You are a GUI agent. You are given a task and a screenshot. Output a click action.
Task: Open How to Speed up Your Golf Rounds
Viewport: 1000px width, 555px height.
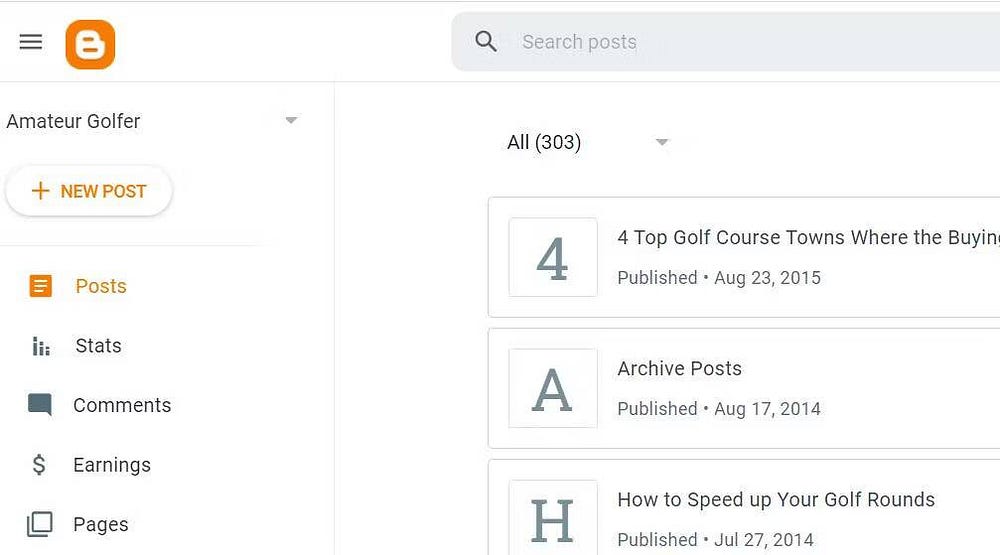(776, 500)
